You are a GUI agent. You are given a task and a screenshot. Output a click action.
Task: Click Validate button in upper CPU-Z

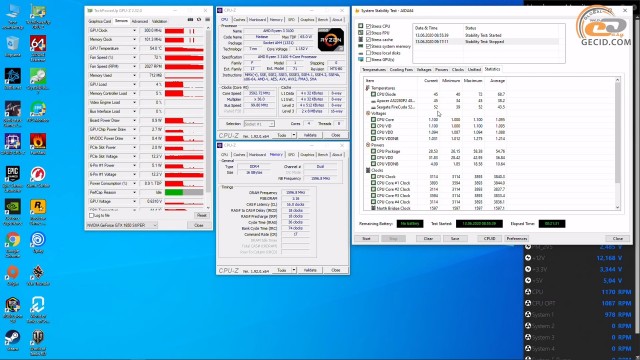click(x=310, y=135)
